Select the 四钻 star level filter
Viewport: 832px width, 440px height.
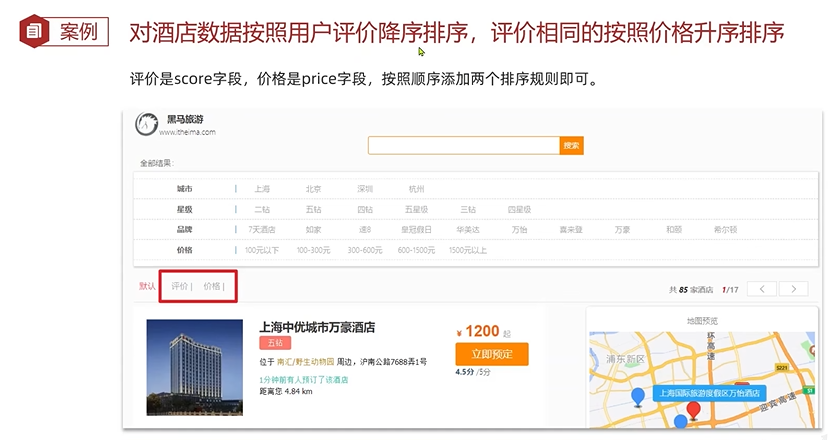coord(365,210)
